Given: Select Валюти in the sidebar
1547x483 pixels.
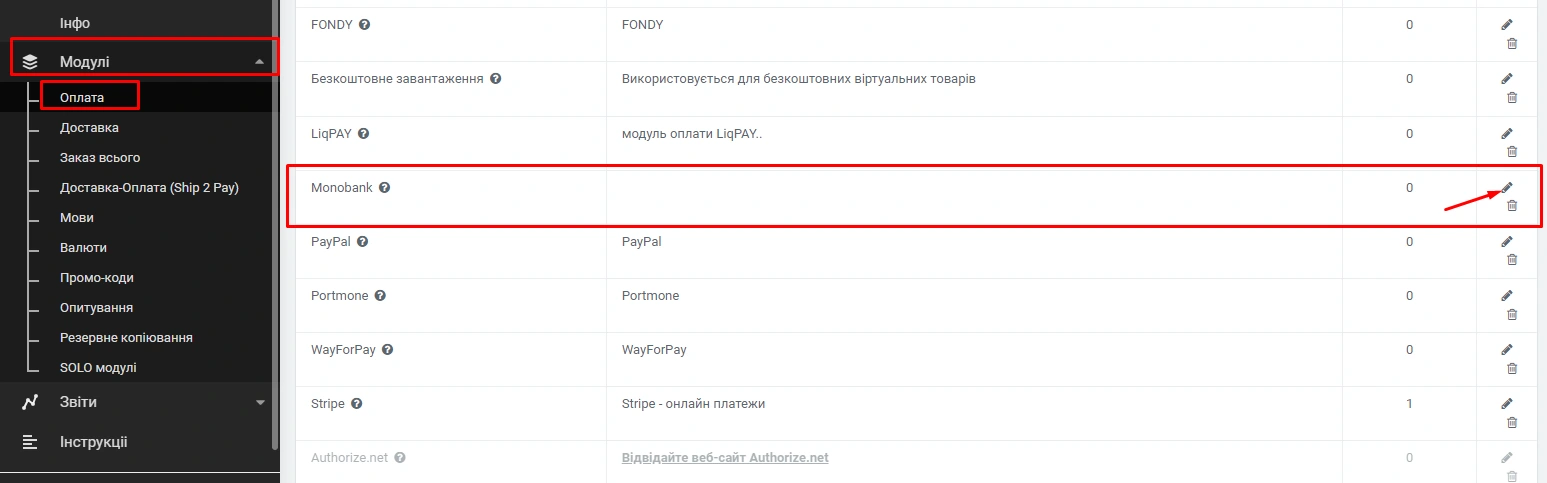Looking at the screenshot, I should (83, 248).
